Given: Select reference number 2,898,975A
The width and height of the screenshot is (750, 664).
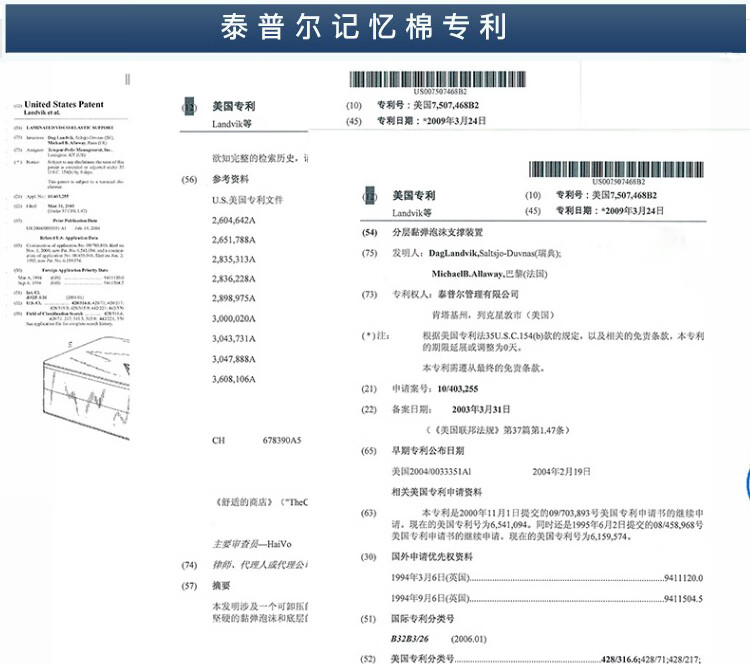Looking at the screenshot, I should (x=234, y=298).
